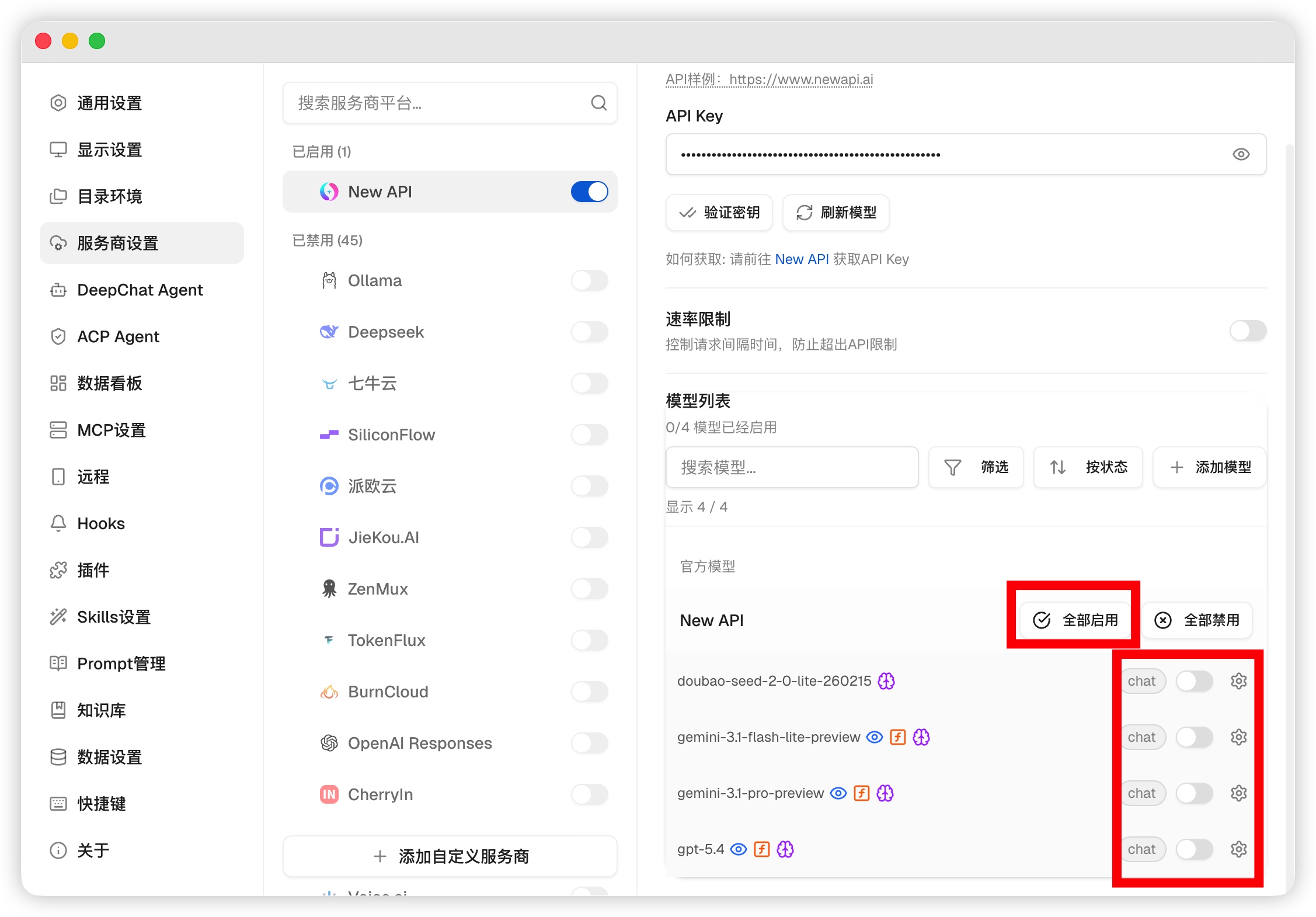Focus the 搜索服务商平台 search field
1316x917 pixels.
point(450,103)
